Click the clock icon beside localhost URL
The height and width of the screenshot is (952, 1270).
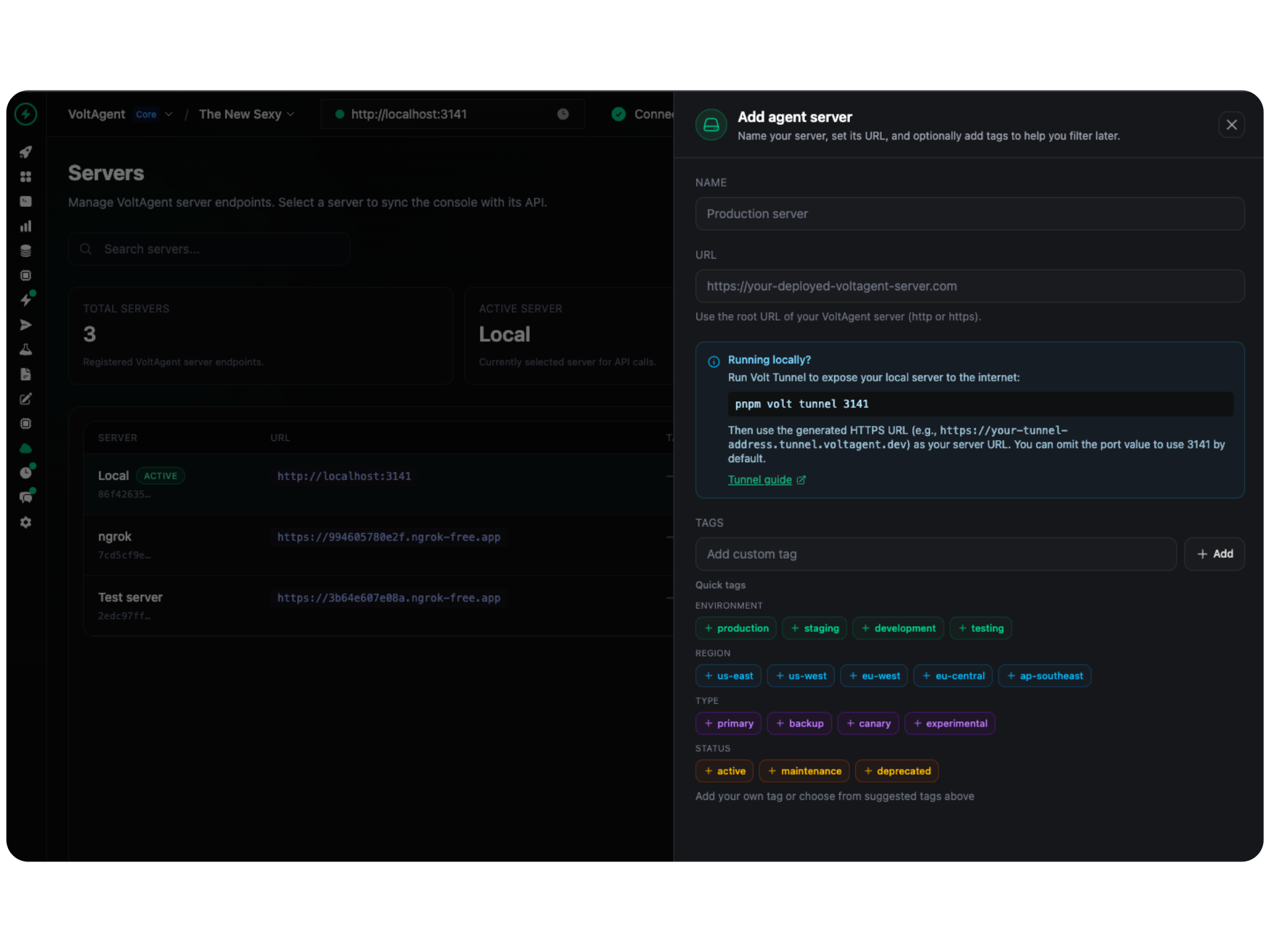[564, 114]
